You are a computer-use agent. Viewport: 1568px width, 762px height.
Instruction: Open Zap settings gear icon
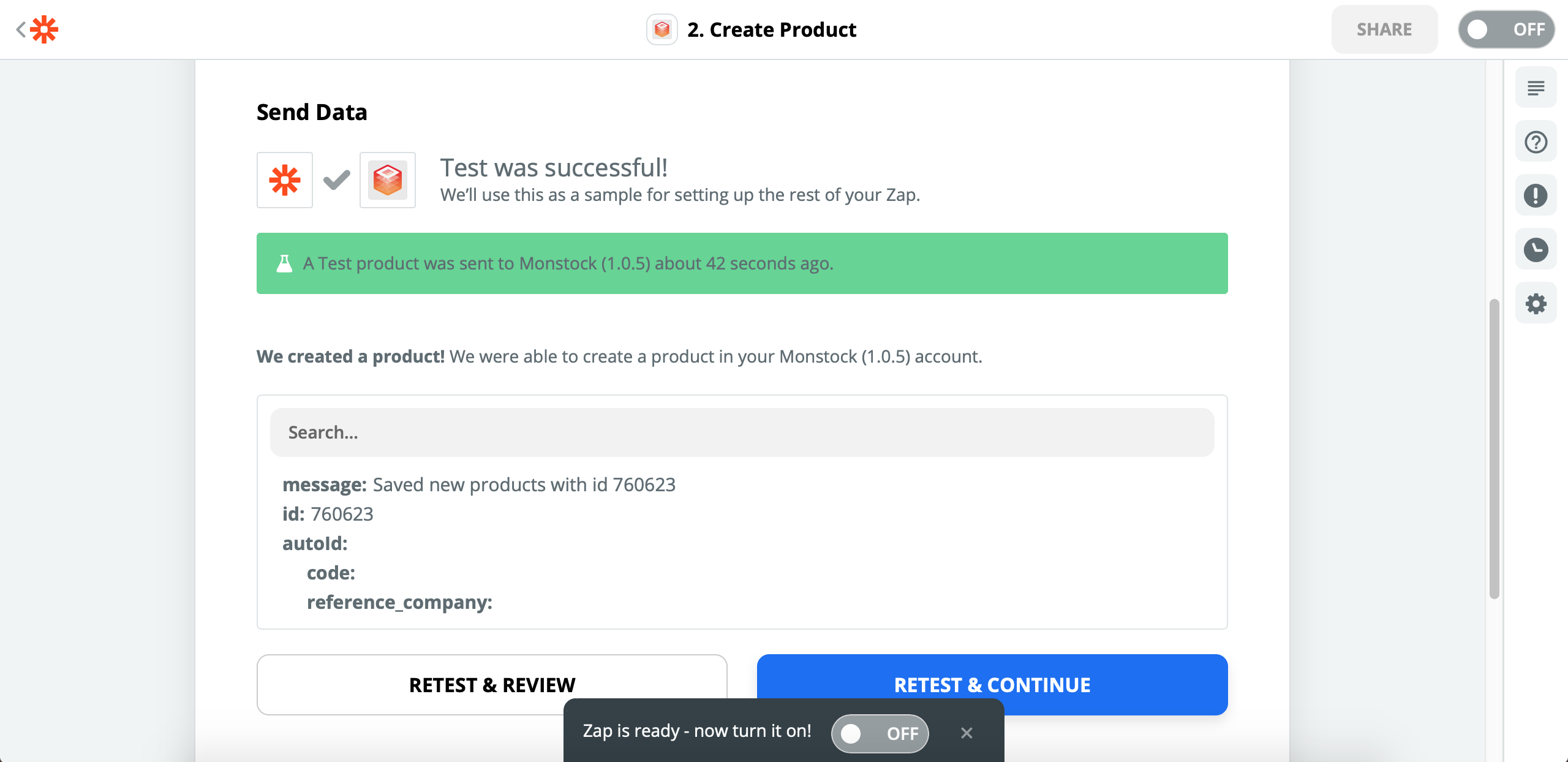coord(1536,303)
